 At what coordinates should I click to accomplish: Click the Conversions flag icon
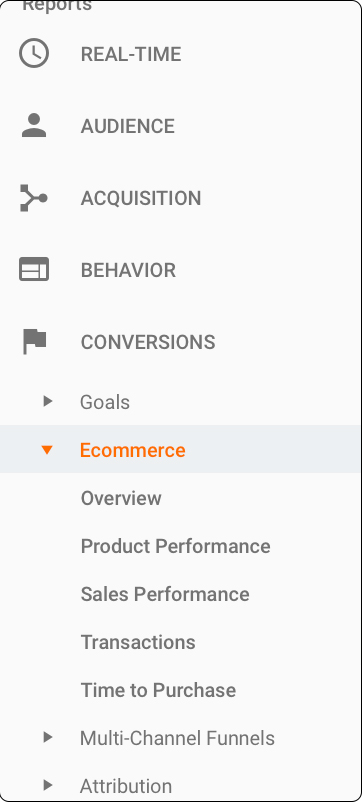[x=35, y=342]
